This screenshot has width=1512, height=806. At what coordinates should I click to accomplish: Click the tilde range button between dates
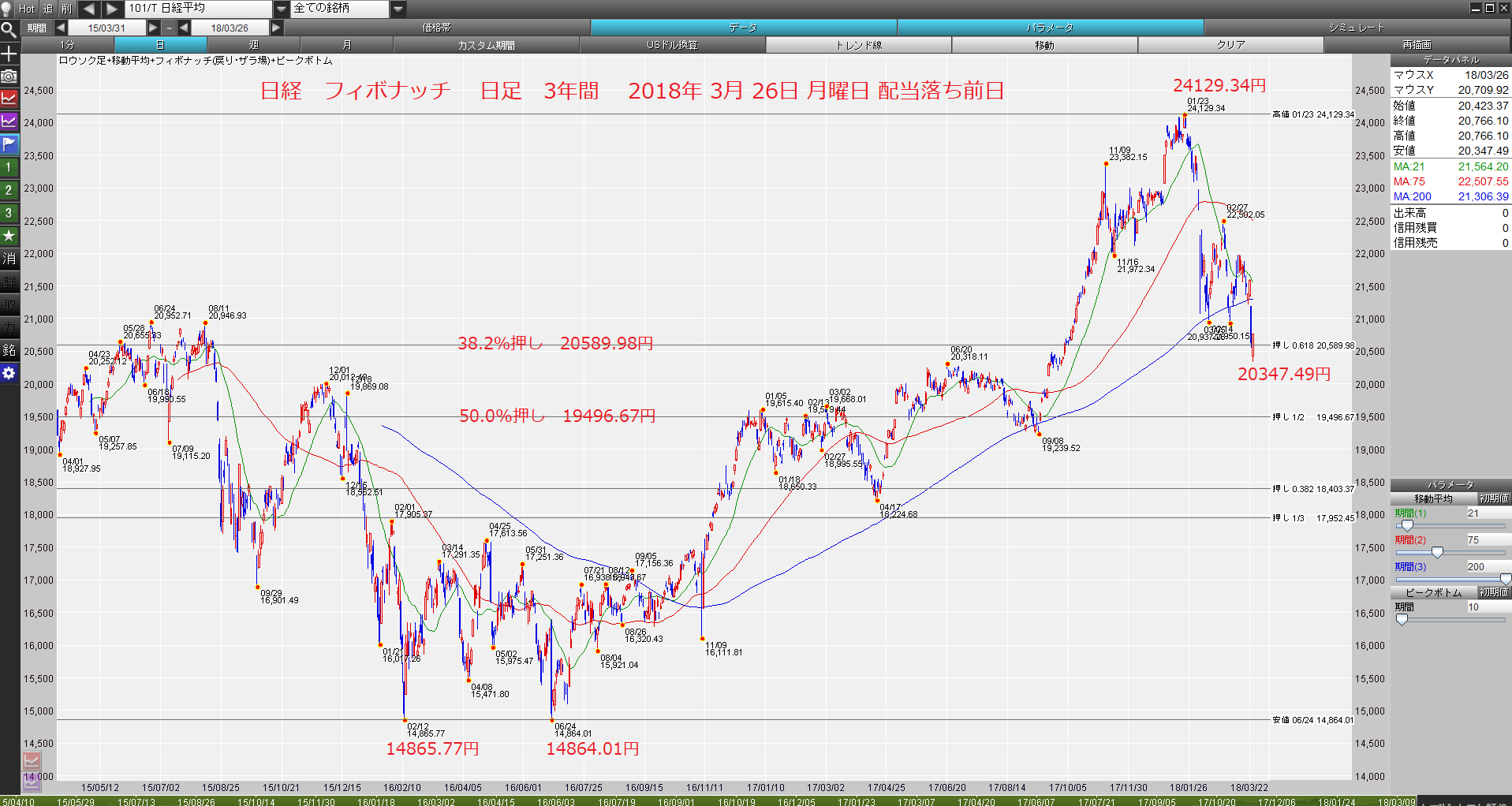point(169,28)
